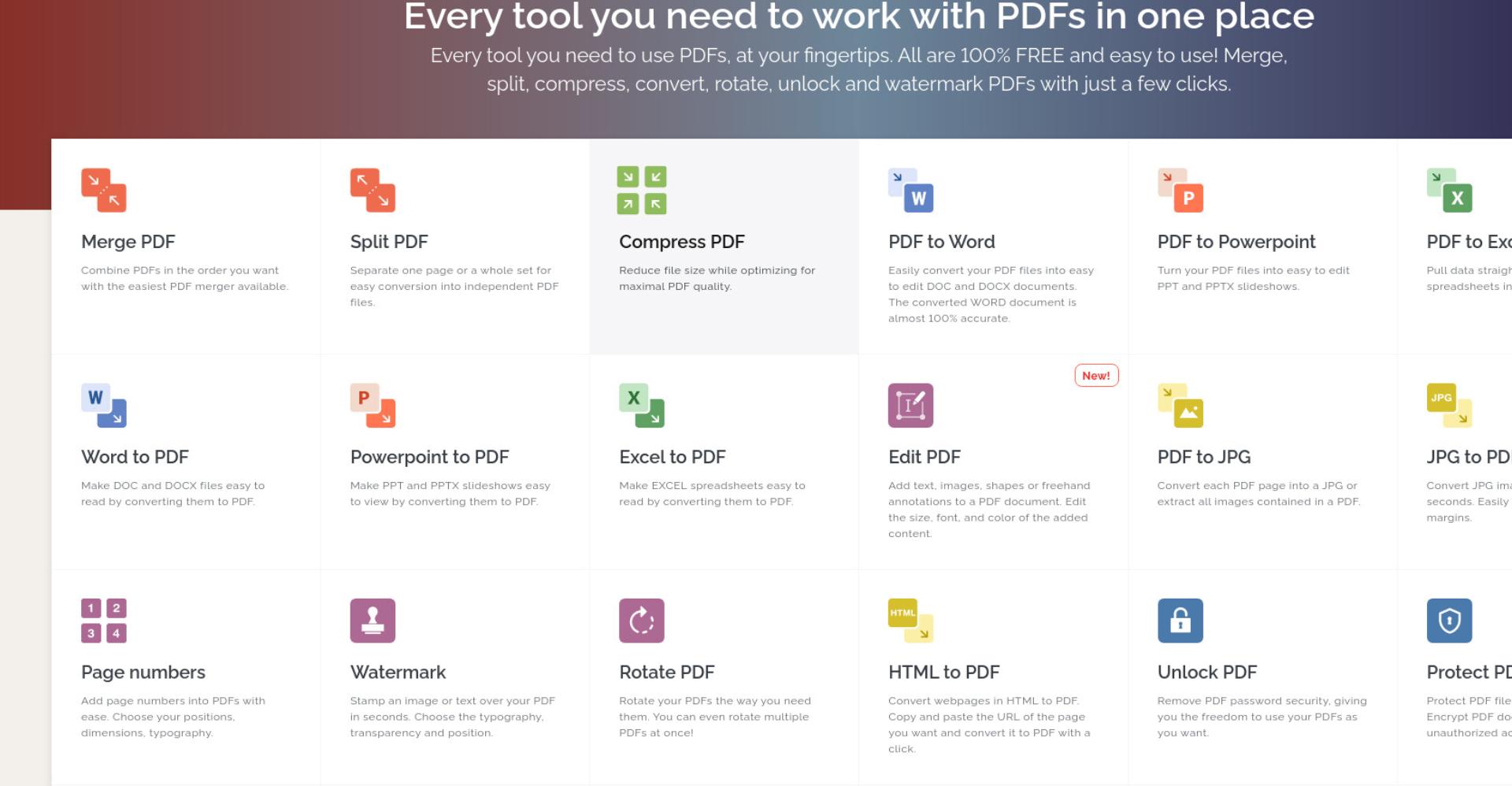Click the Edit PDF icon
This screenshot has width=1512, height=786.
[911, 405]
